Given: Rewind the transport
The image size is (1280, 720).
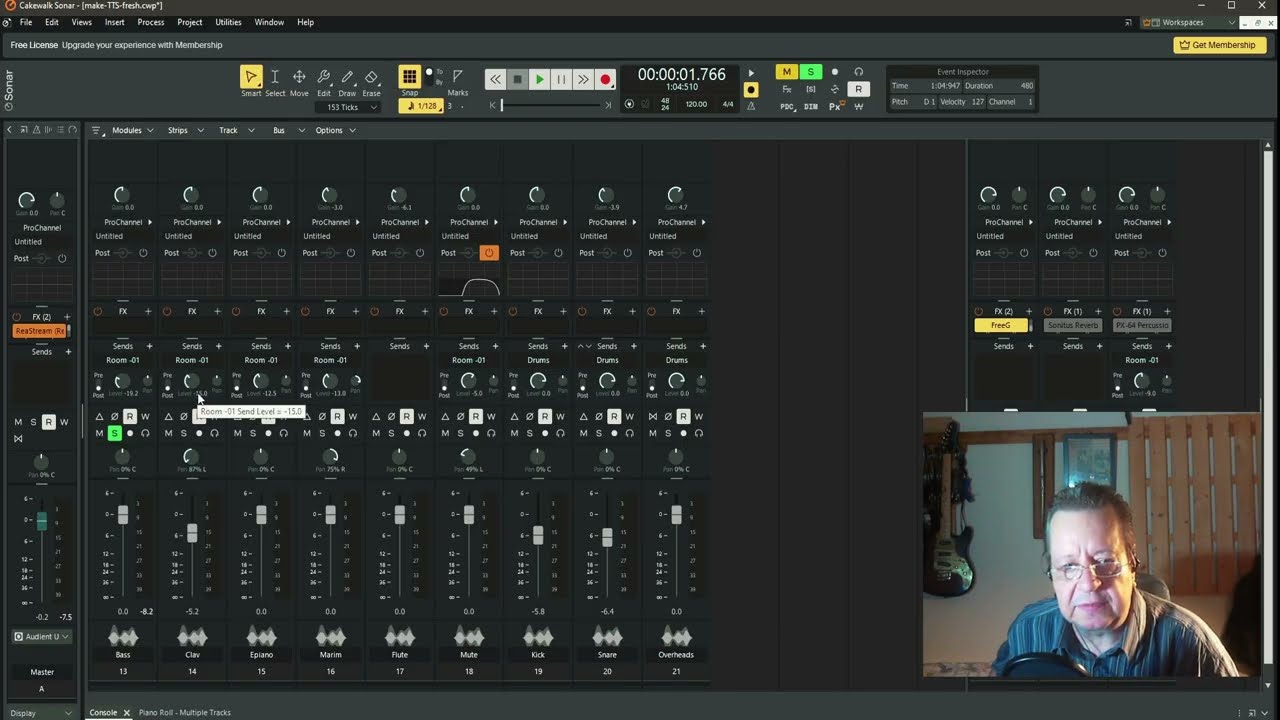Looking at the screenshot, I should 495,79.
